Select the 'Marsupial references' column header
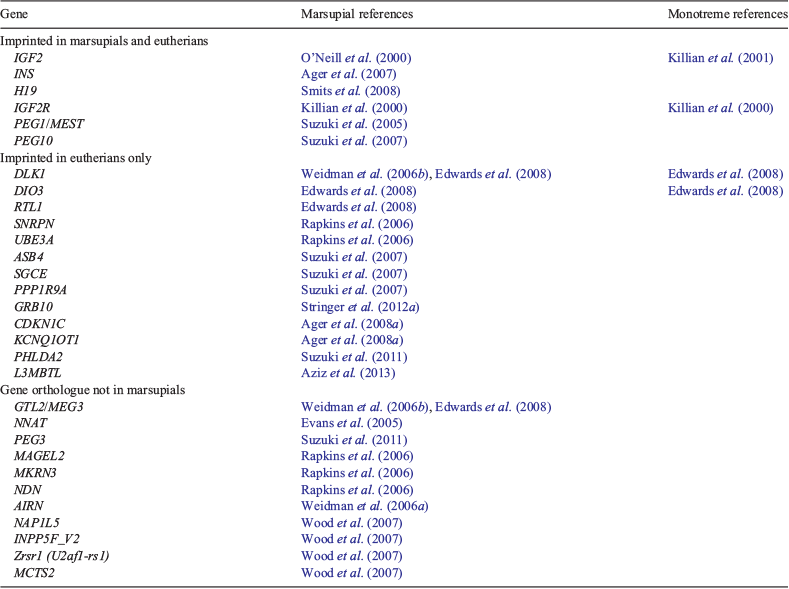 point(357,14)
